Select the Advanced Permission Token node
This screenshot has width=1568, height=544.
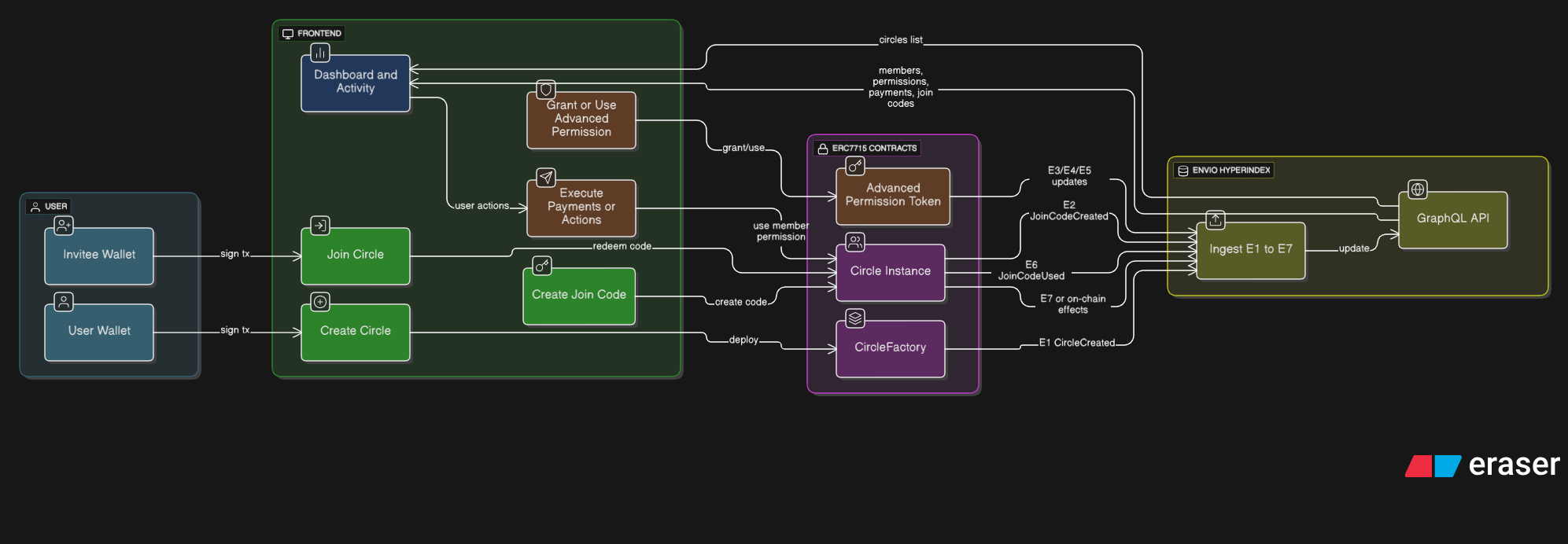click(893, 196)
